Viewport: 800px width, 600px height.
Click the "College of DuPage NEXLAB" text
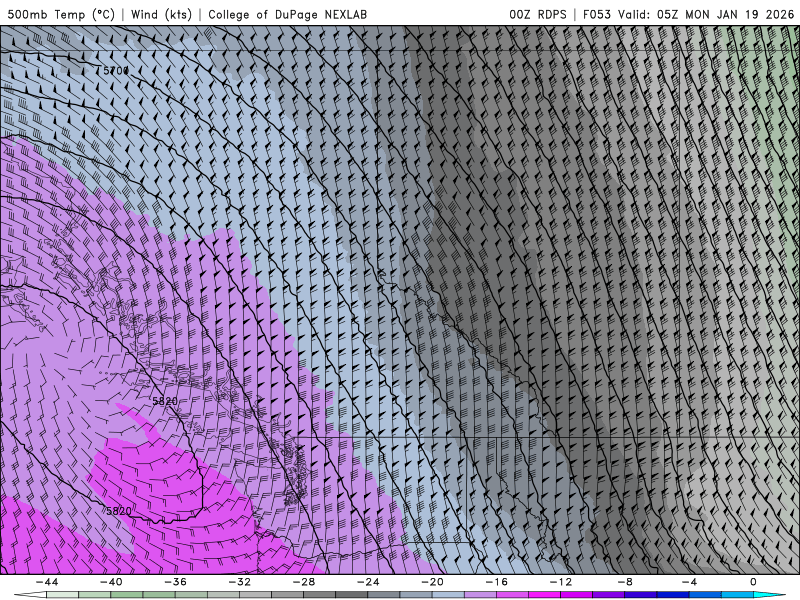click(x=287, y=14)
